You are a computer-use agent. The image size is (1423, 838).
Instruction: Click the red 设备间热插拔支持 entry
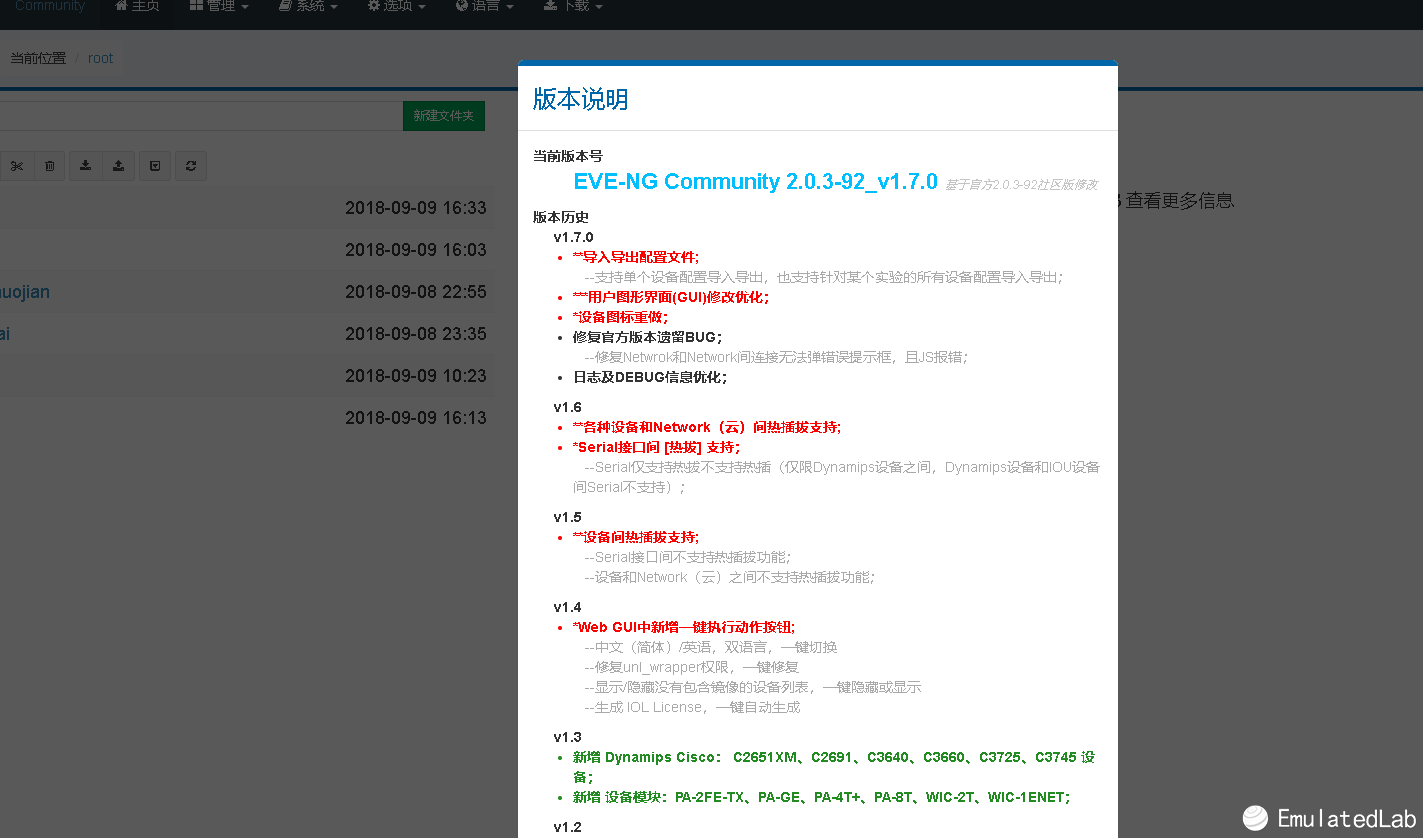tap(636, 537)
